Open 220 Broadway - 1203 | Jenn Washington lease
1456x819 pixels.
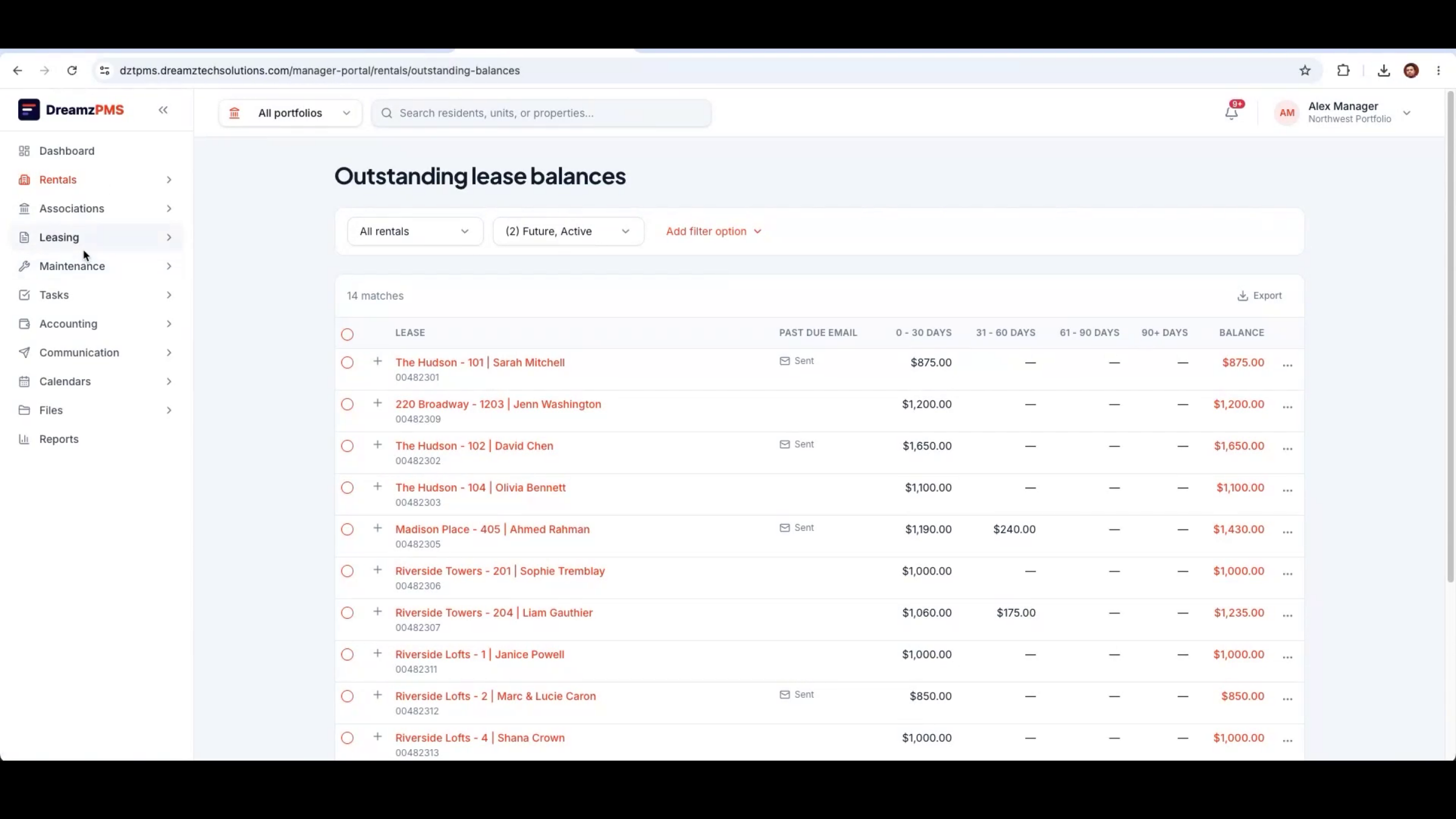[x=498, y=404]
